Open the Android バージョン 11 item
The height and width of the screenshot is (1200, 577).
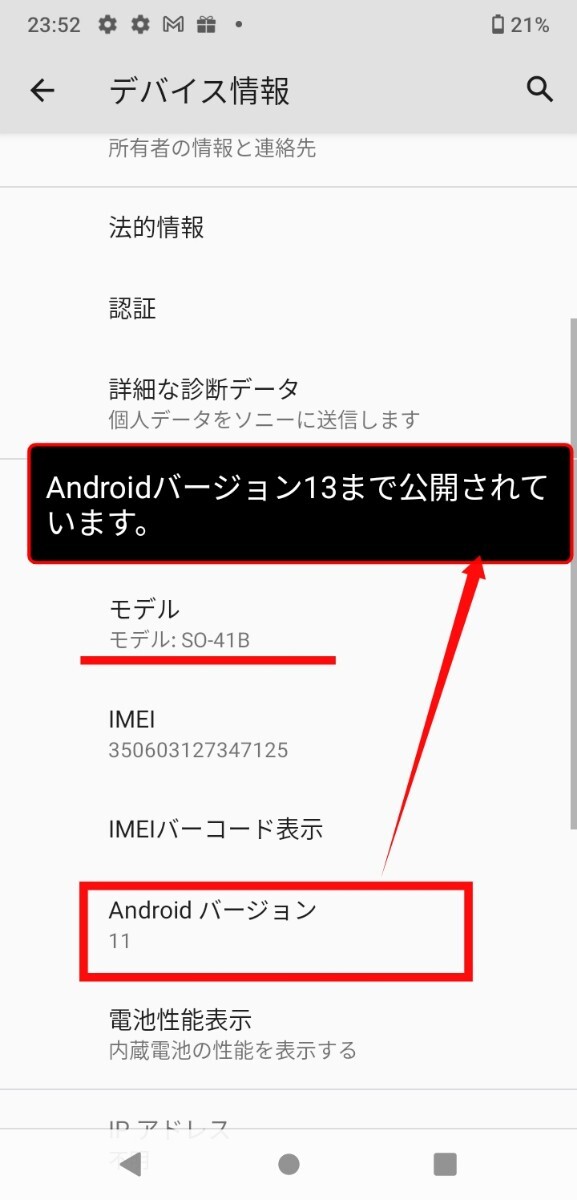click(288, 924)
